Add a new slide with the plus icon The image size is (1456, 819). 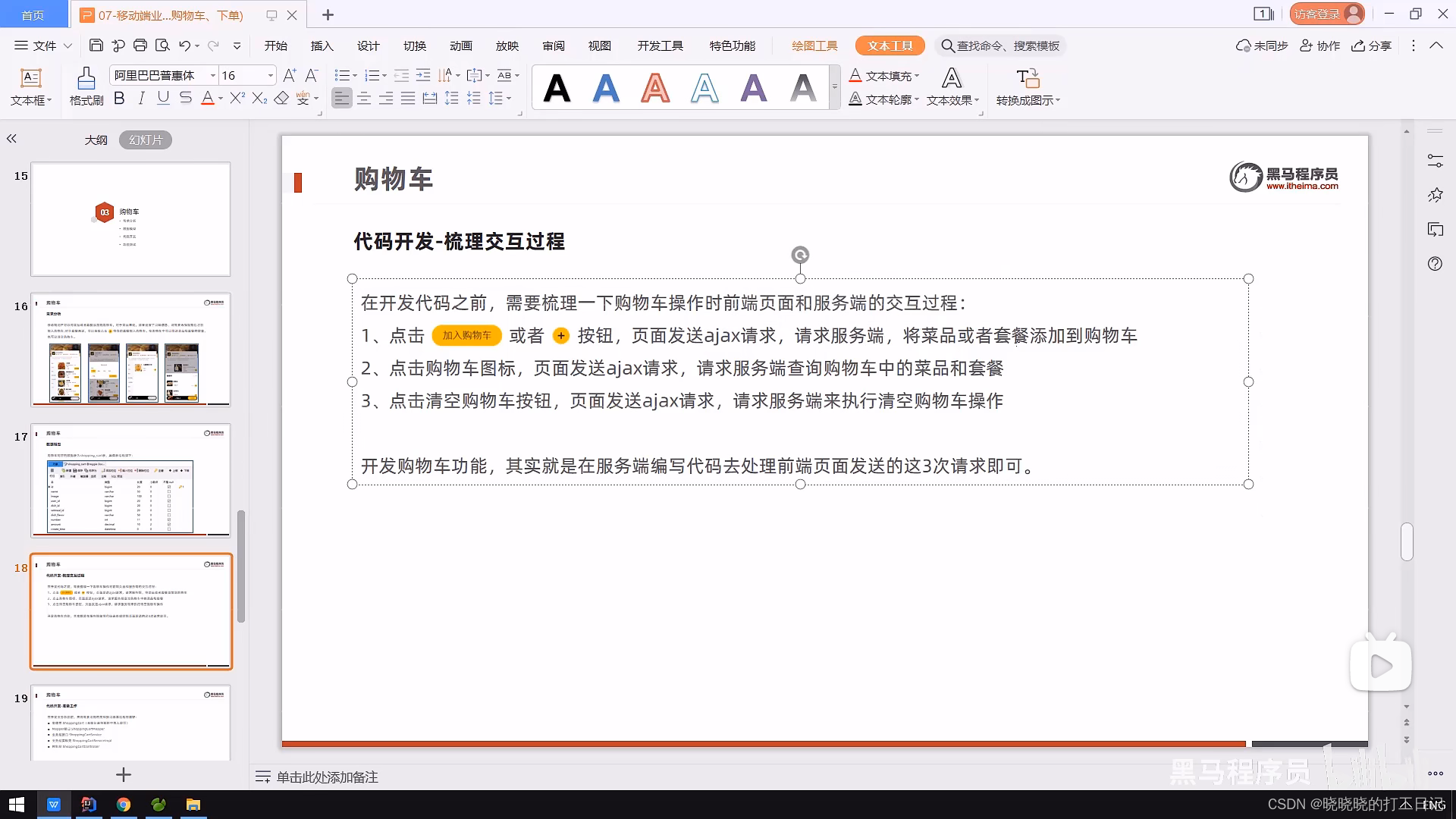(124, 774)
